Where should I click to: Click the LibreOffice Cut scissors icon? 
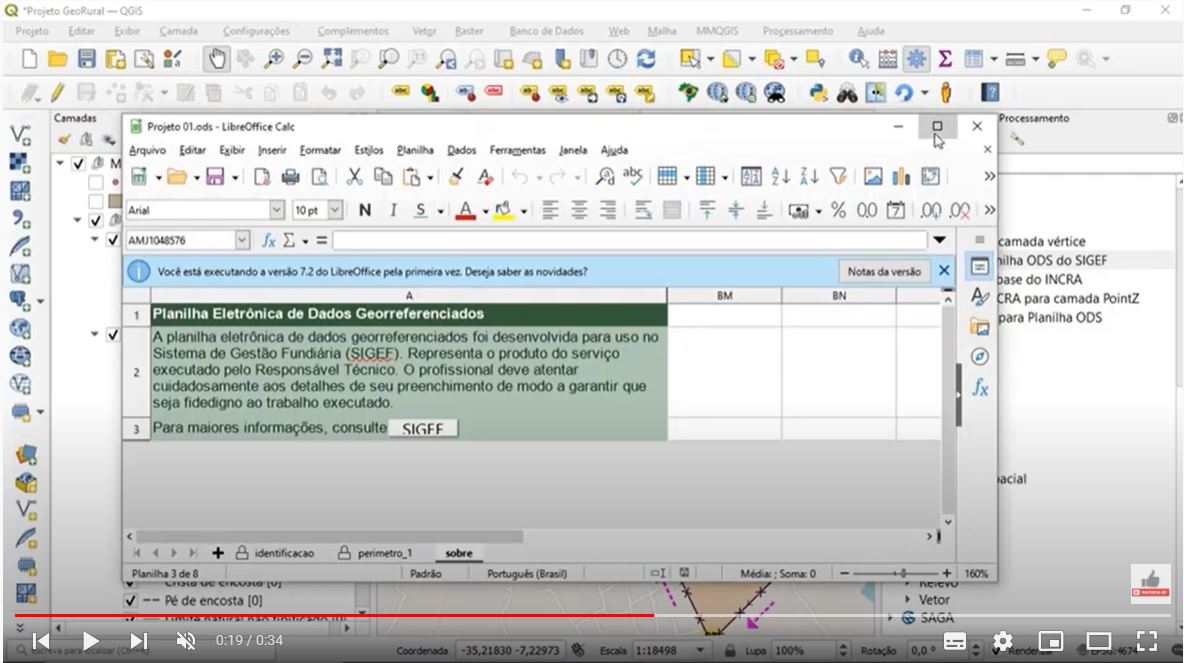coord(353,177)
